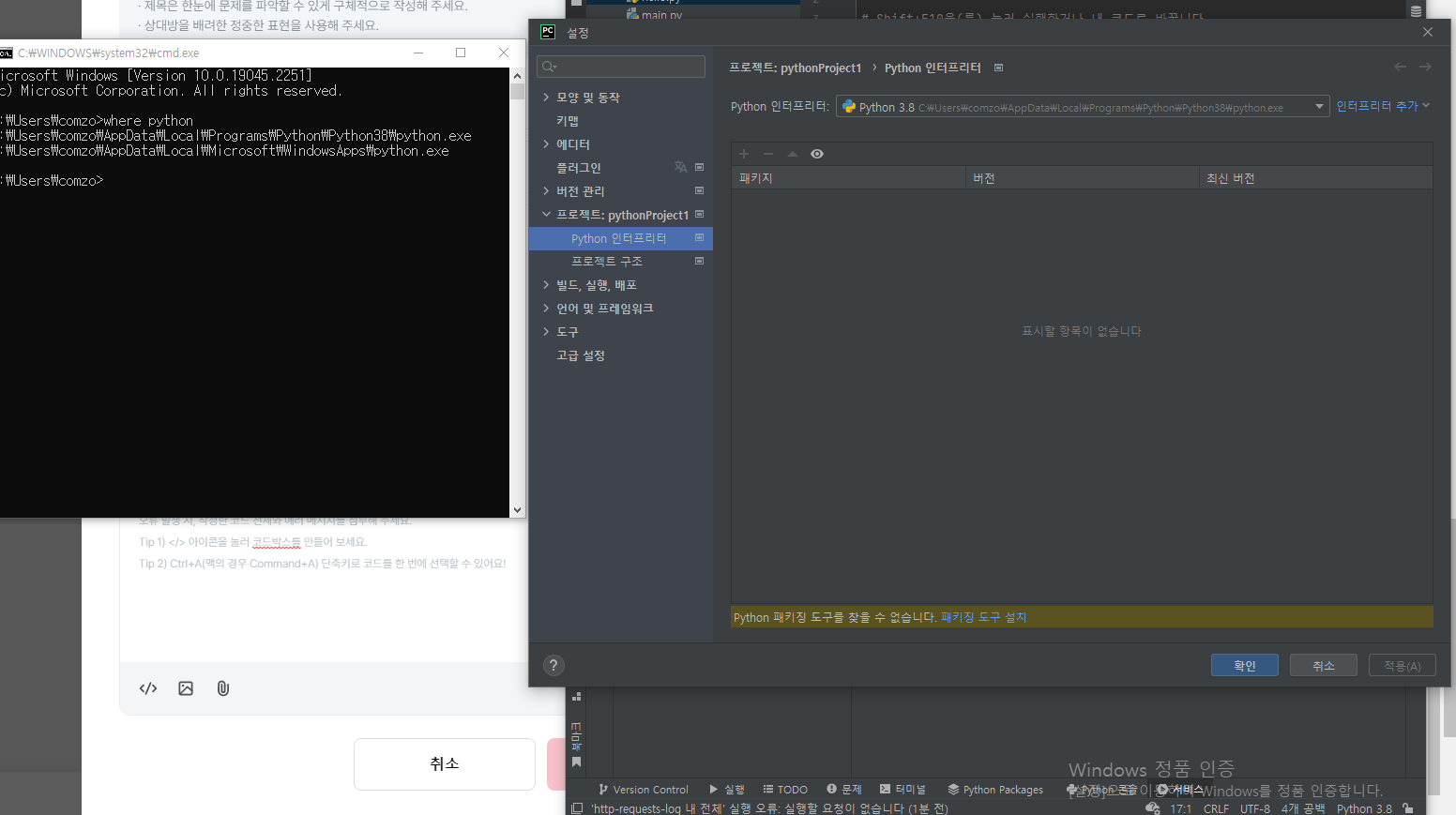Viewport: 1456px width, 815px height.
Task: Focus the settings search field
Action: tap(621, 67)
